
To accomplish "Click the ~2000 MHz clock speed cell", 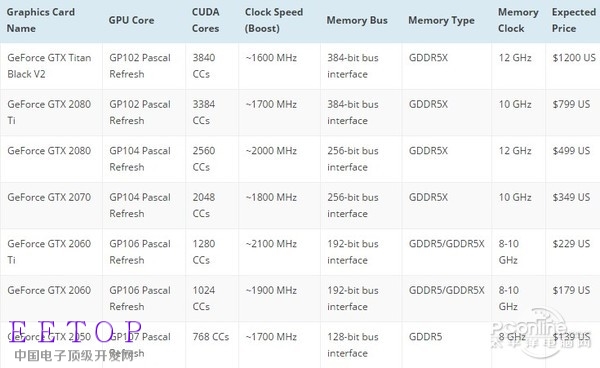I will [x=271, y=151].
